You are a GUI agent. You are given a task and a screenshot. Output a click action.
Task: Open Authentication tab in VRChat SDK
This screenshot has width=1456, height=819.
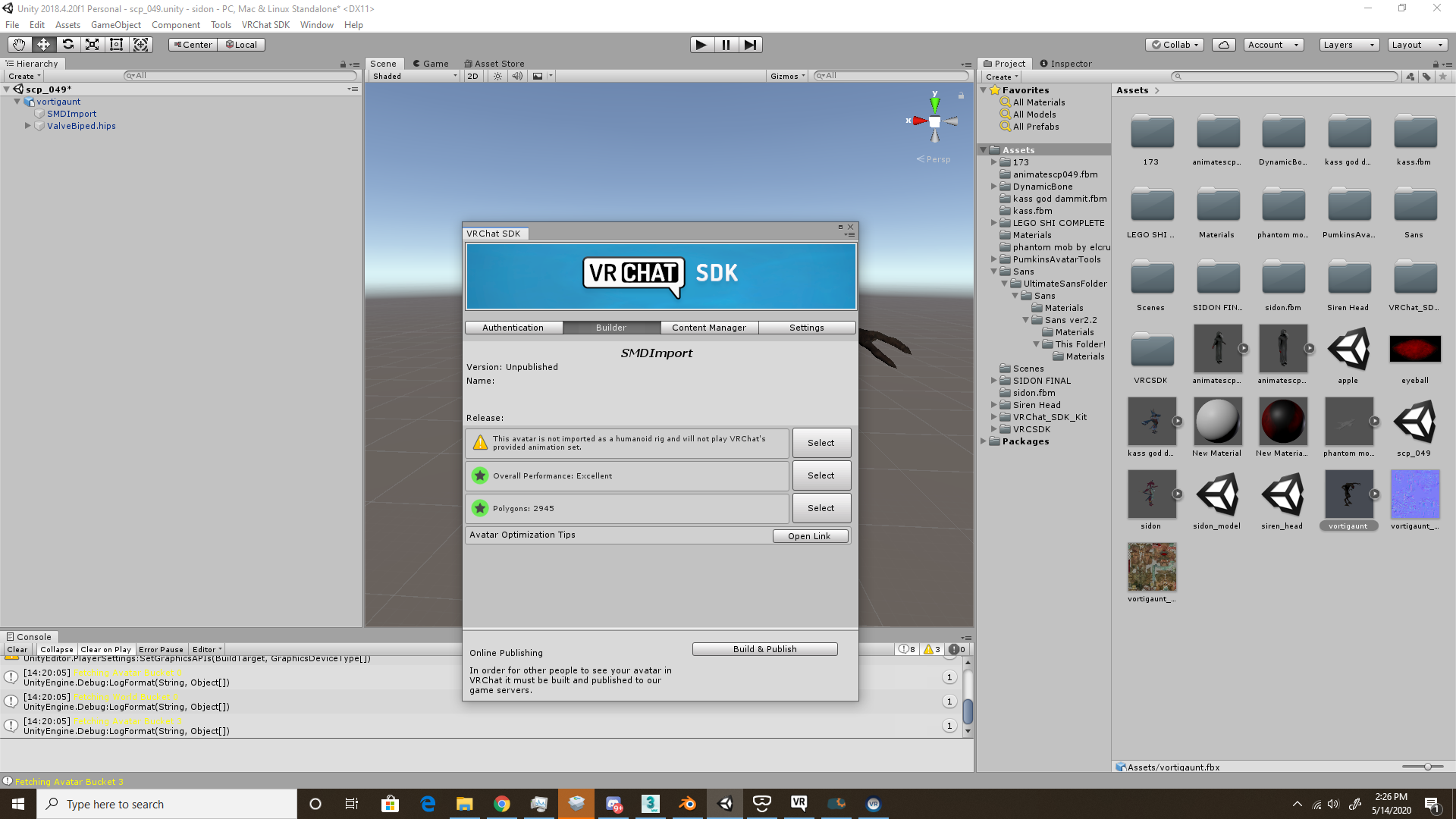(x=513, y=328)
